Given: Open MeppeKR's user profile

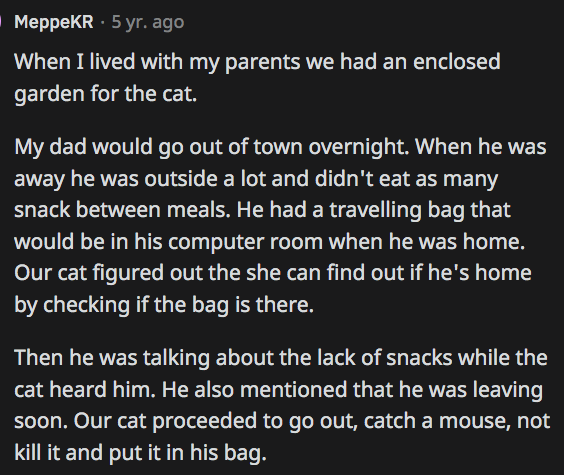Looking at the screenshot, I should (x=54, y=22).
